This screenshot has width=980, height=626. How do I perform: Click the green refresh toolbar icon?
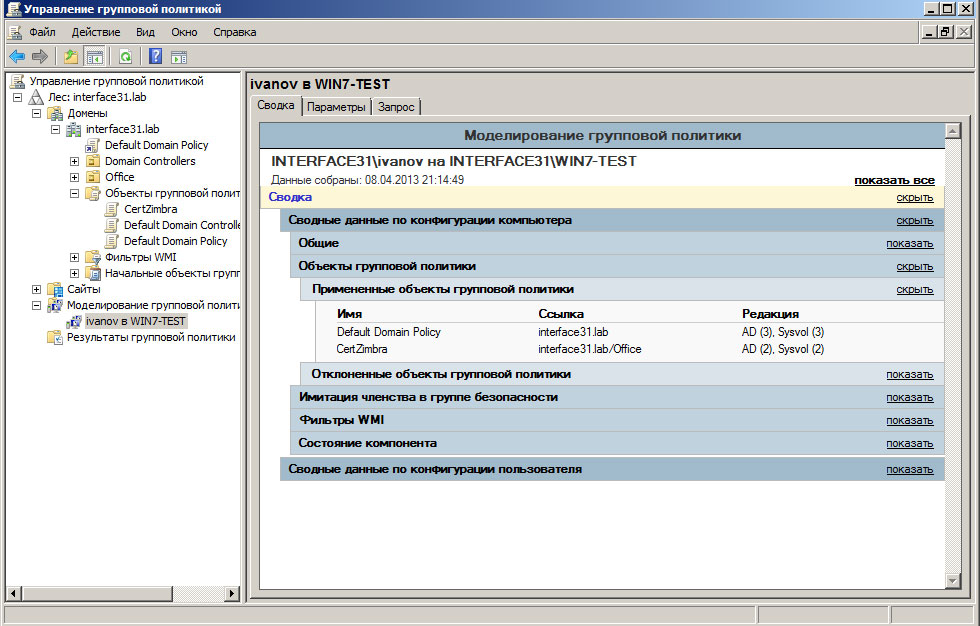pos(126,56)
